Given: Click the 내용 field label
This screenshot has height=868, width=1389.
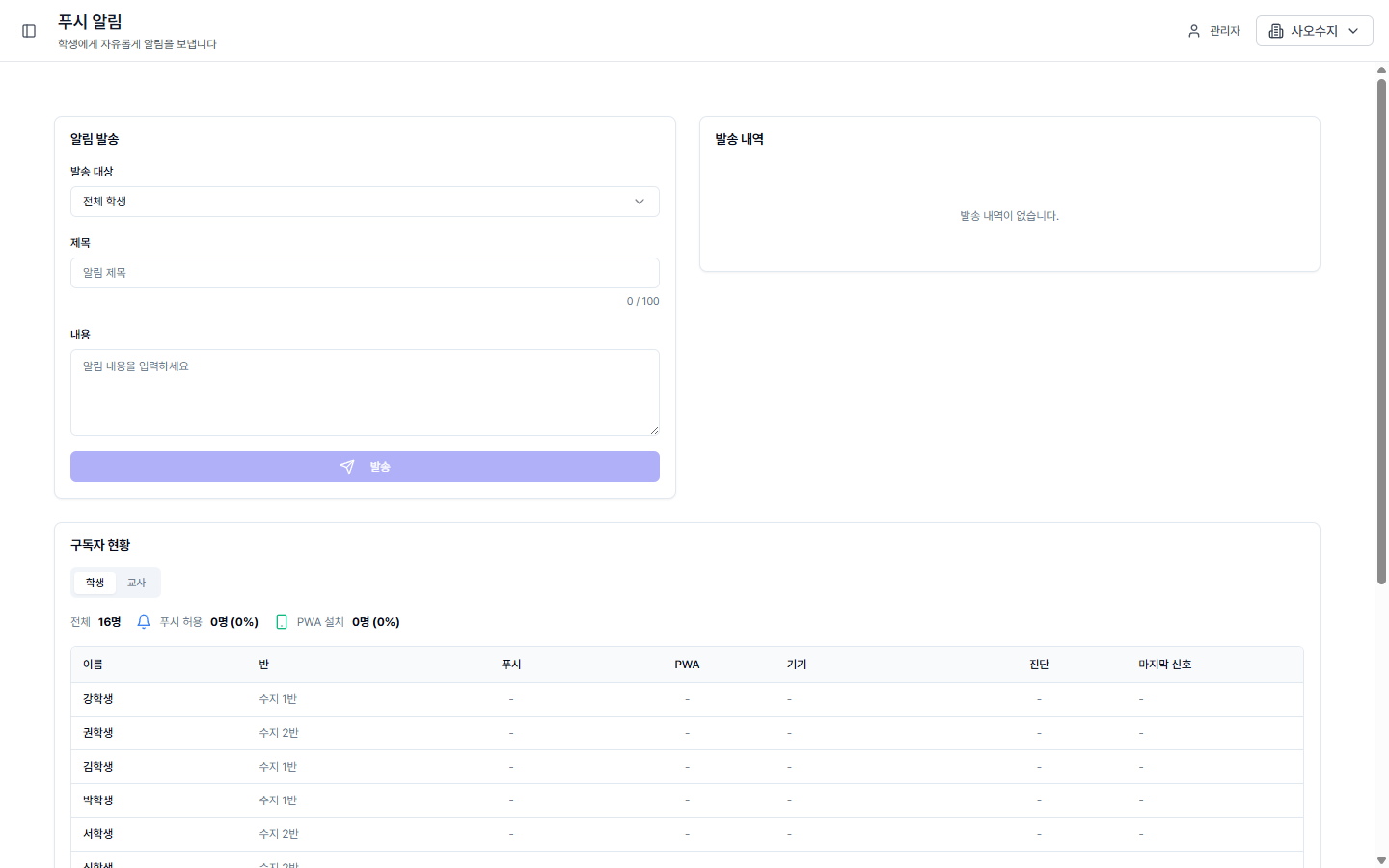Looking at the screenshot, I should tap(80, 335).
